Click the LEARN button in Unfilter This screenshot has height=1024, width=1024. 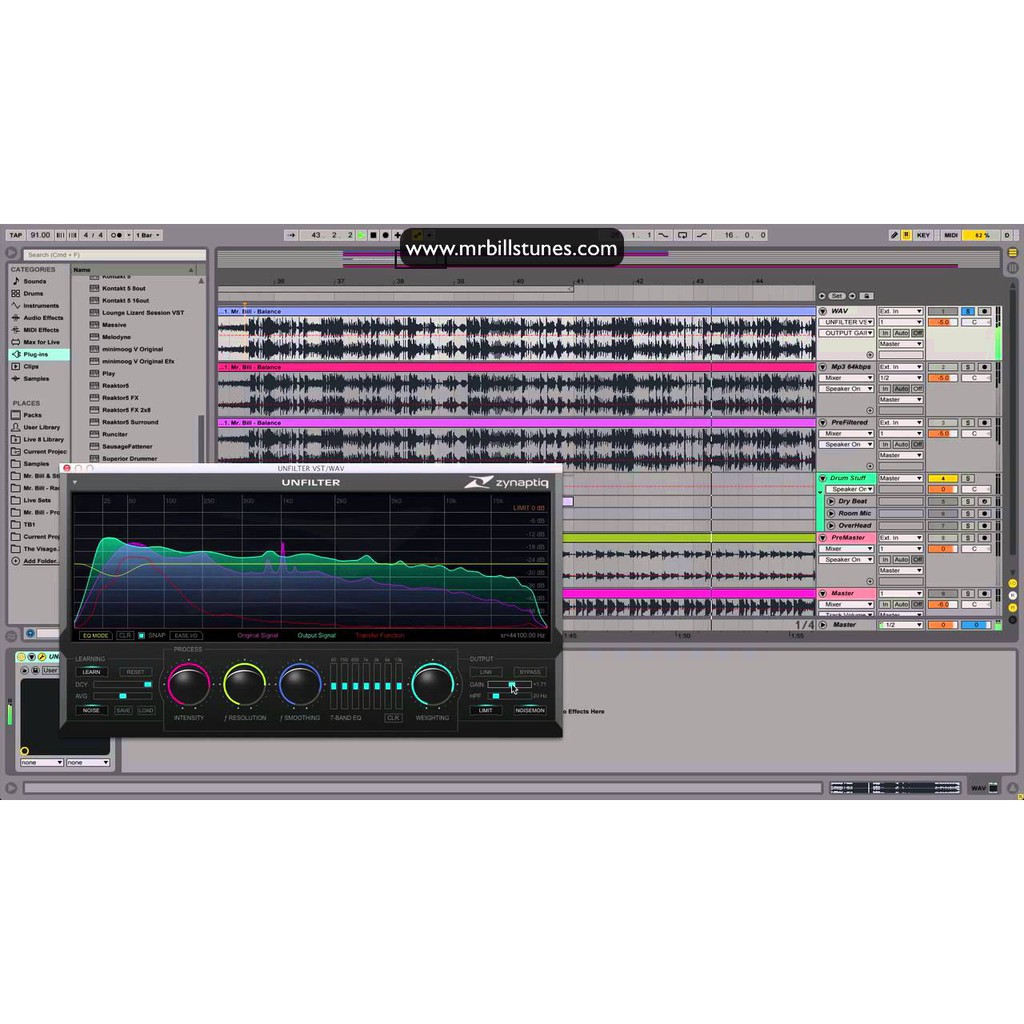pyautogui.click(x=91, y=672)
